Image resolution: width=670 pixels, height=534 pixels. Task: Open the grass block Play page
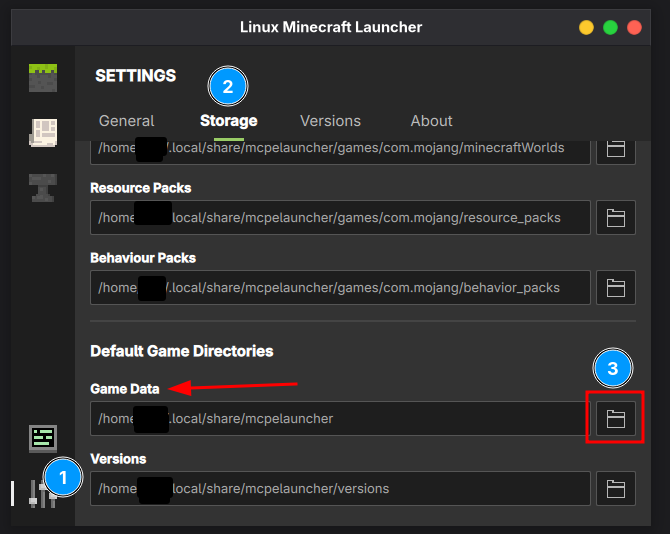point(43,78)
